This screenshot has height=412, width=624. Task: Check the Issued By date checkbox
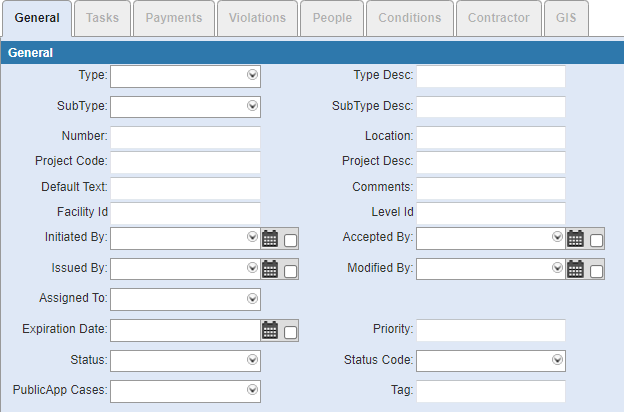click(x=291, y=271)
